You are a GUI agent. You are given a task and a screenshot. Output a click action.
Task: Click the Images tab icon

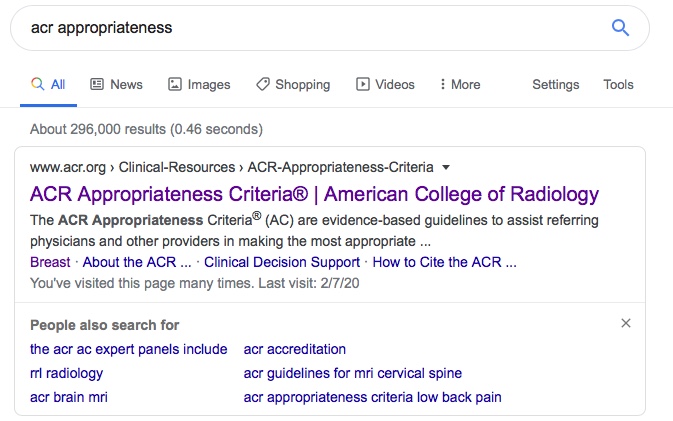[x=175, y=84]
